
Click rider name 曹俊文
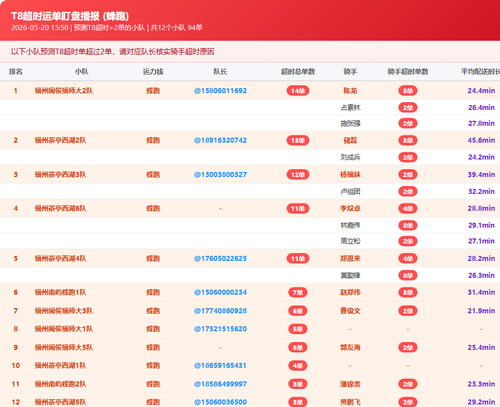click(350, 311)
